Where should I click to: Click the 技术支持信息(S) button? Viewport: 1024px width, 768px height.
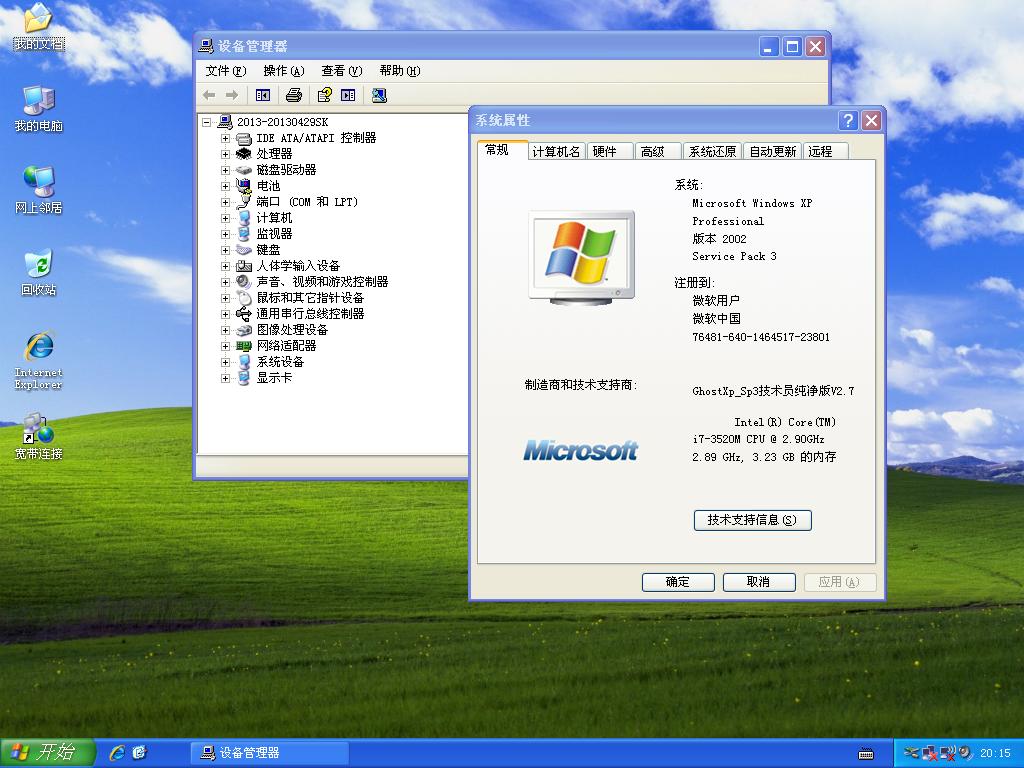752,520
